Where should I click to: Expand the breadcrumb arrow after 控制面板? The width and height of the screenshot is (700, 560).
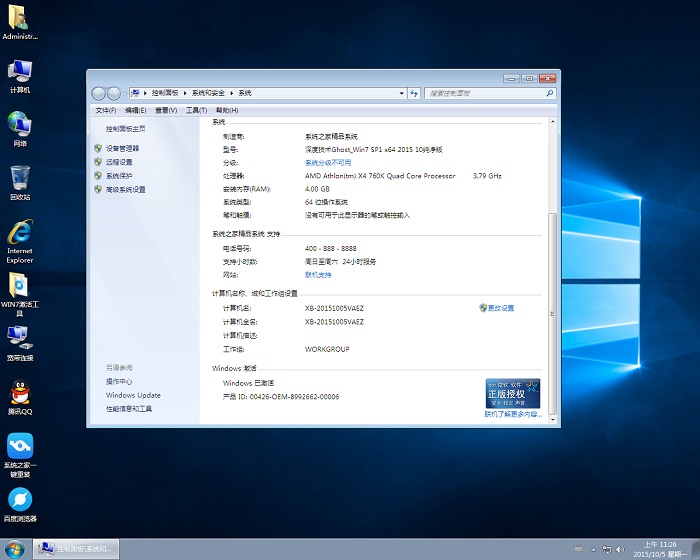coord(183,93)
